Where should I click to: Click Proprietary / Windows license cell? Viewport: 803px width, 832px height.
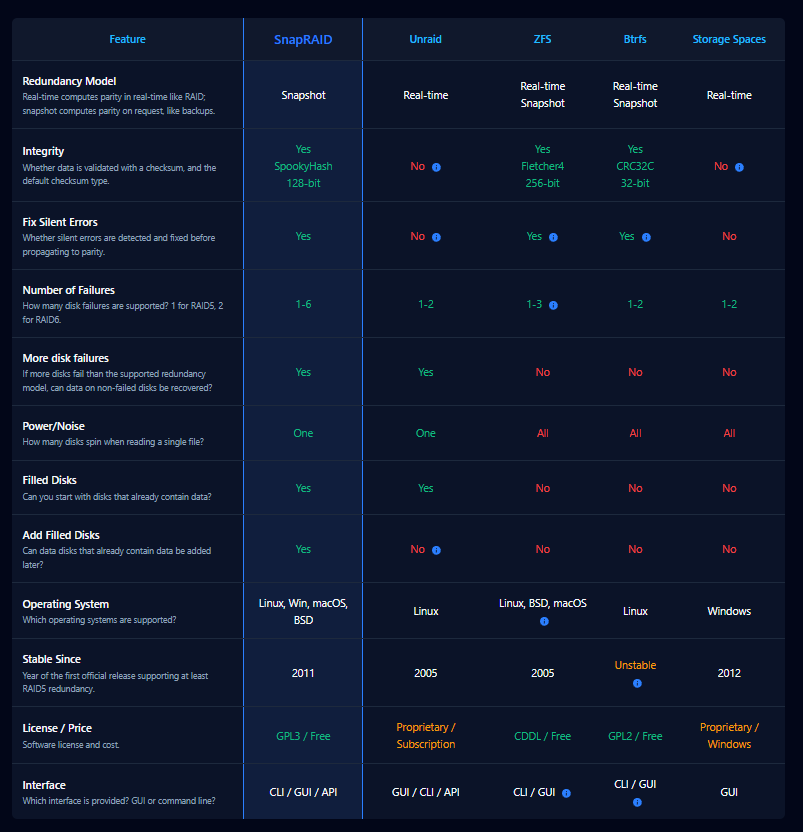[729, 736]
